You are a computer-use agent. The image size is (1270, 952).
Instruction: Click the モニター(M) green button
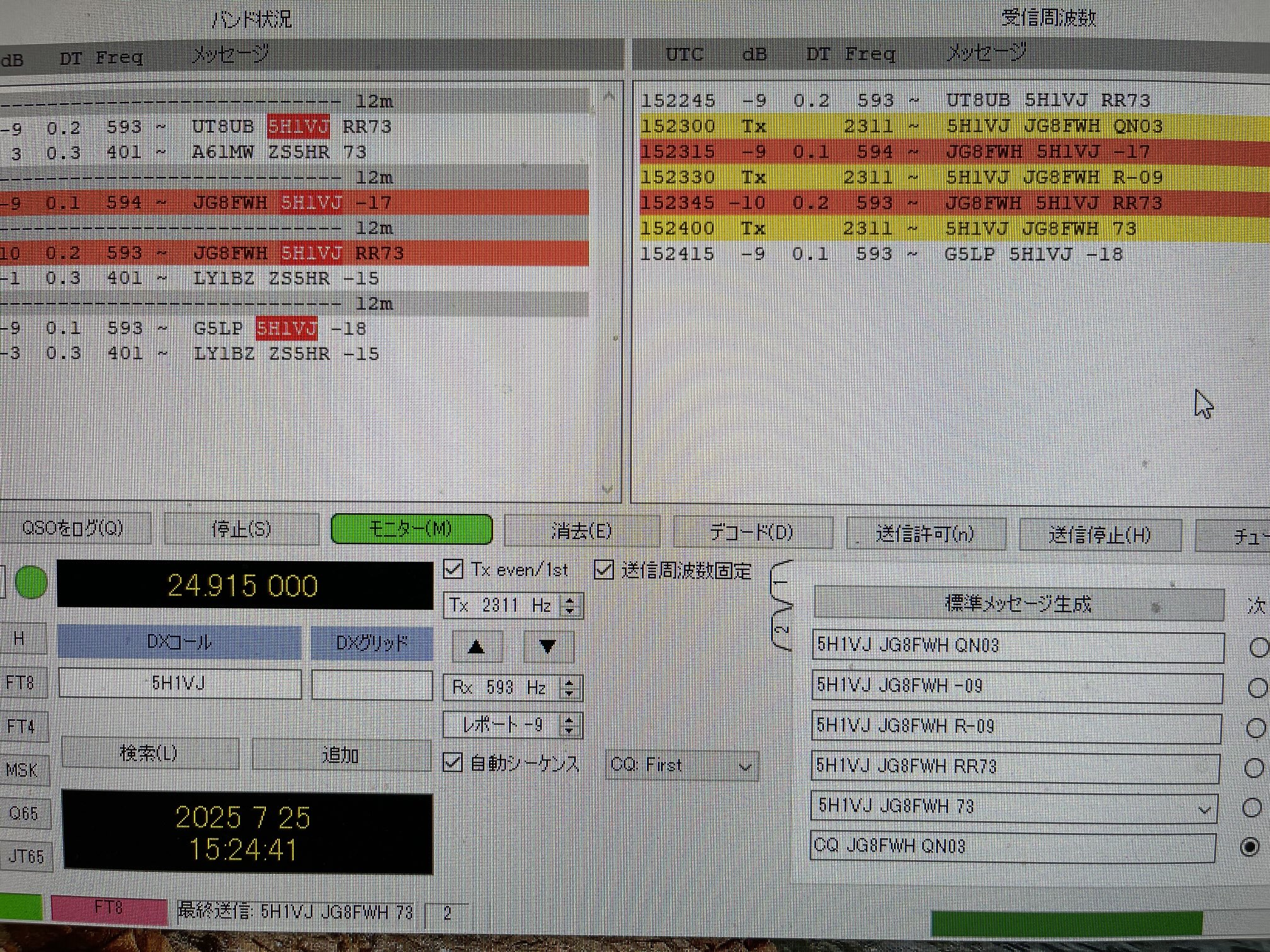411,529
